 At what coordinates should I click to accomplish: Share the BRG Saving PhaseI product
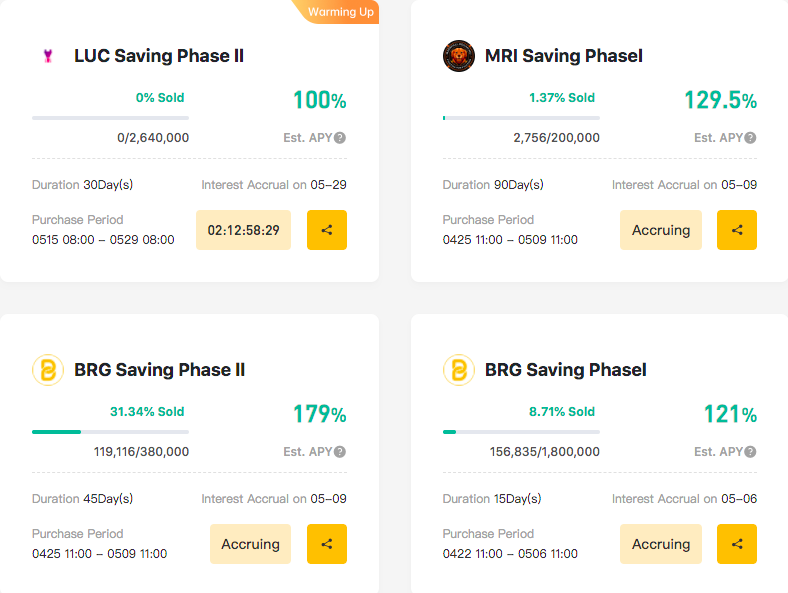pos(737,544)
